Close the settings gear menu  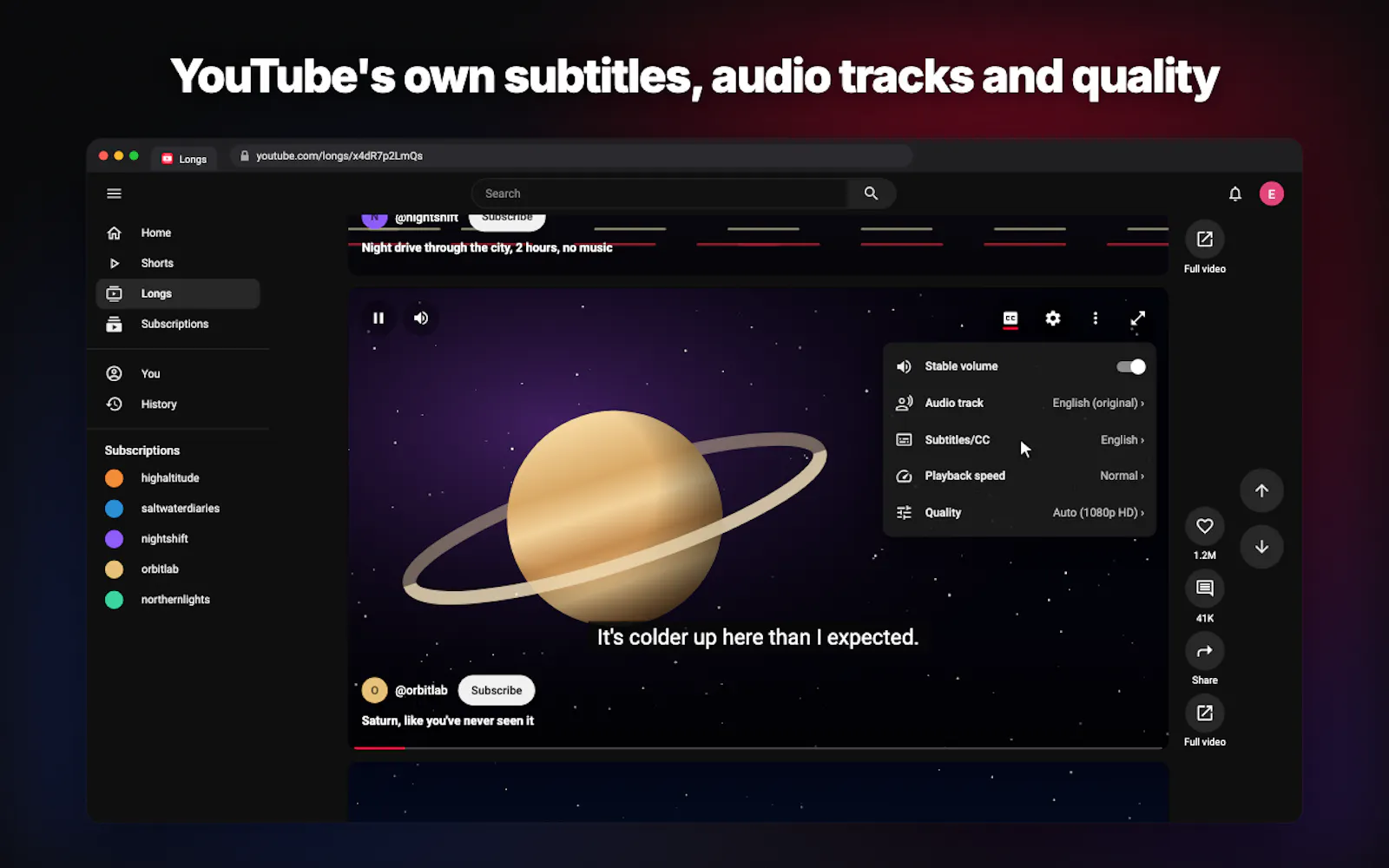pyautogui.click(x=1053, y=319)
